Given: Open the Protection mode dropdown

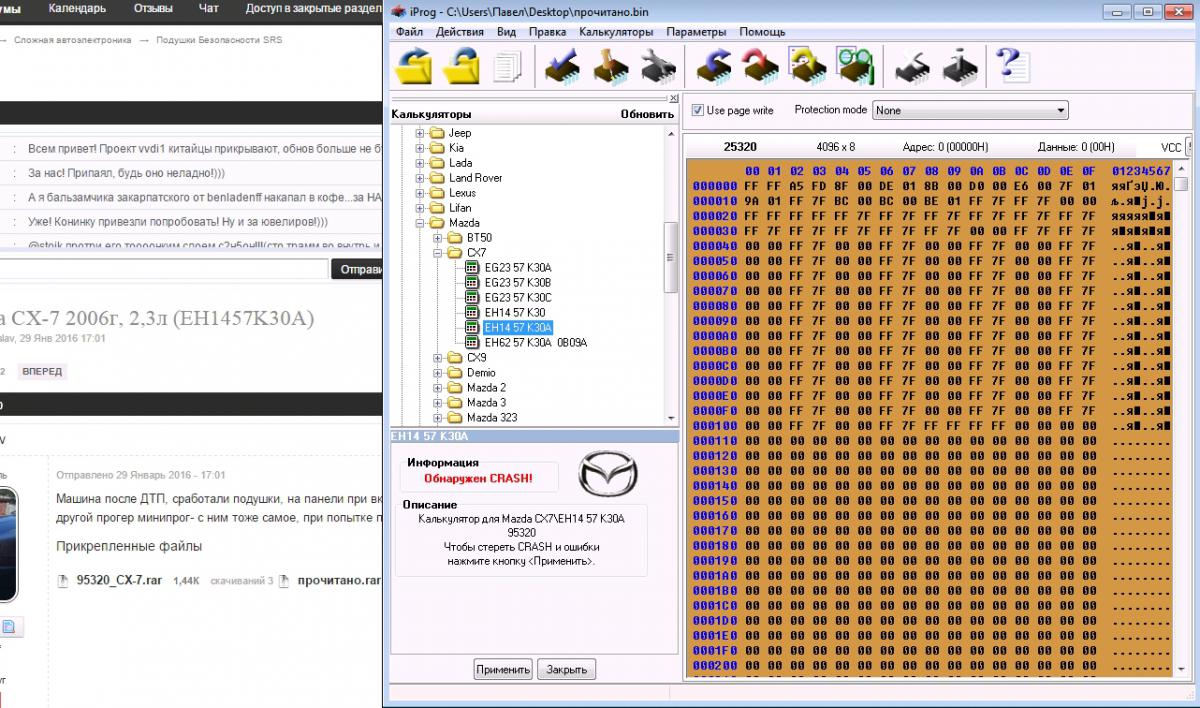Looking at the screenshot, I should (970, 110).
